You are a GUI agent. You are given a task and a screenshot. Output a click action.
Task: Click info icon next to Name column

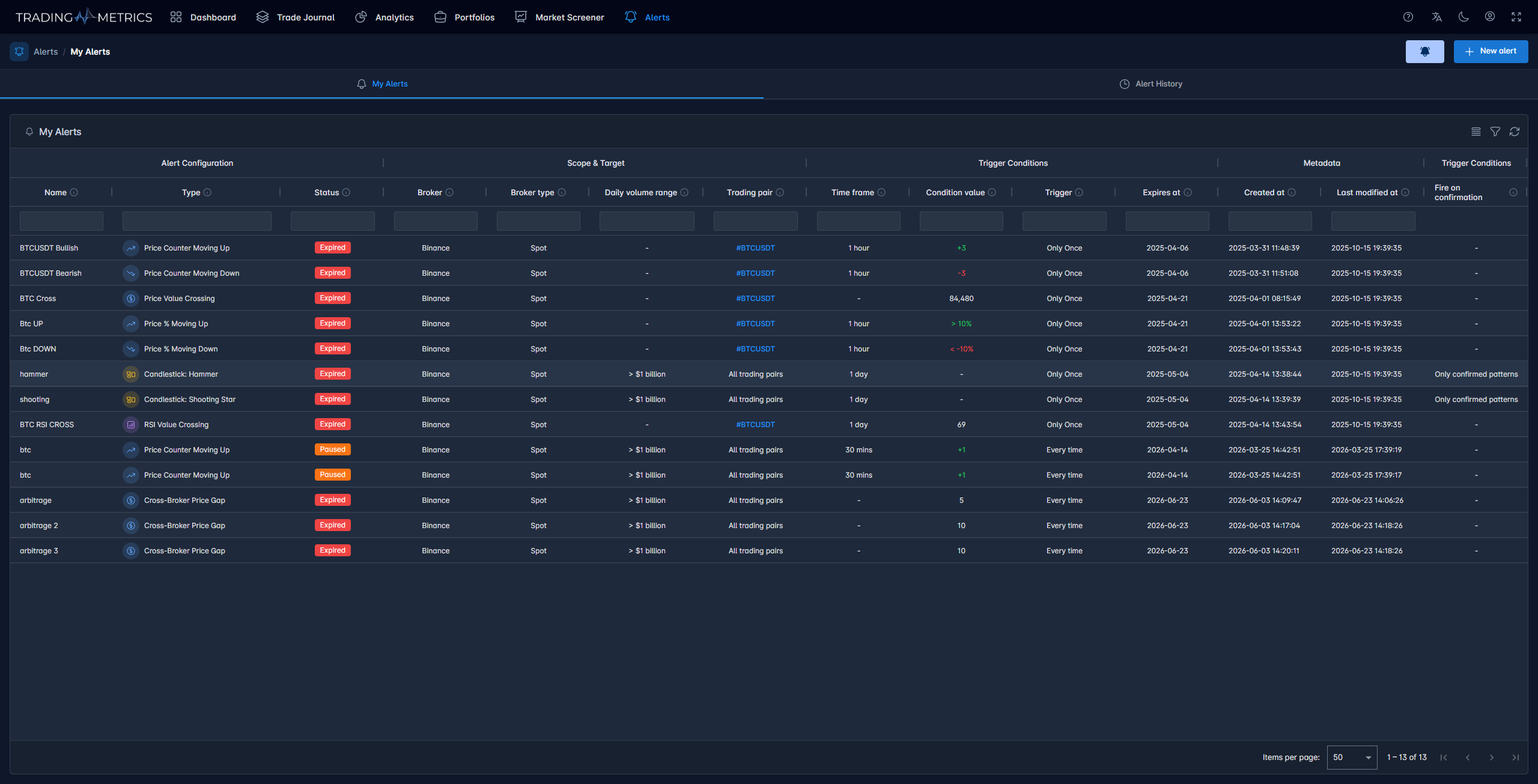[x=74, y=192]
